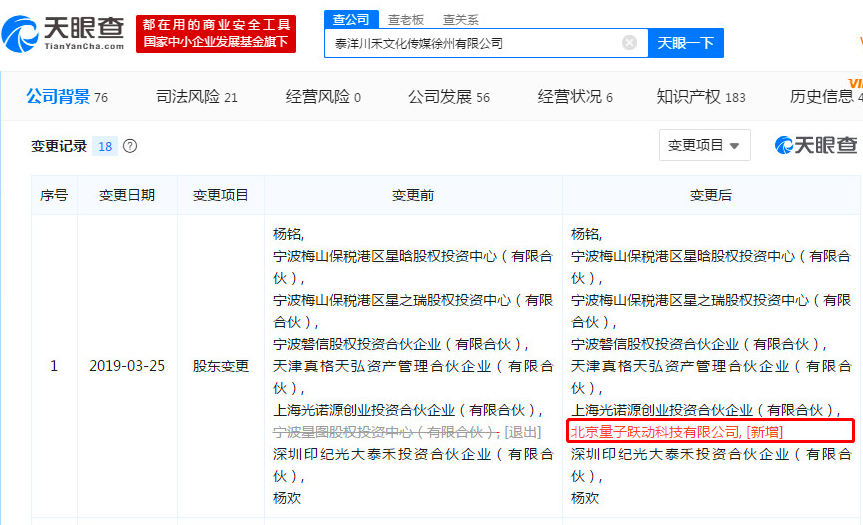
Task: Open the 经营风险 section tab
Action: click(x=323, y=97)
